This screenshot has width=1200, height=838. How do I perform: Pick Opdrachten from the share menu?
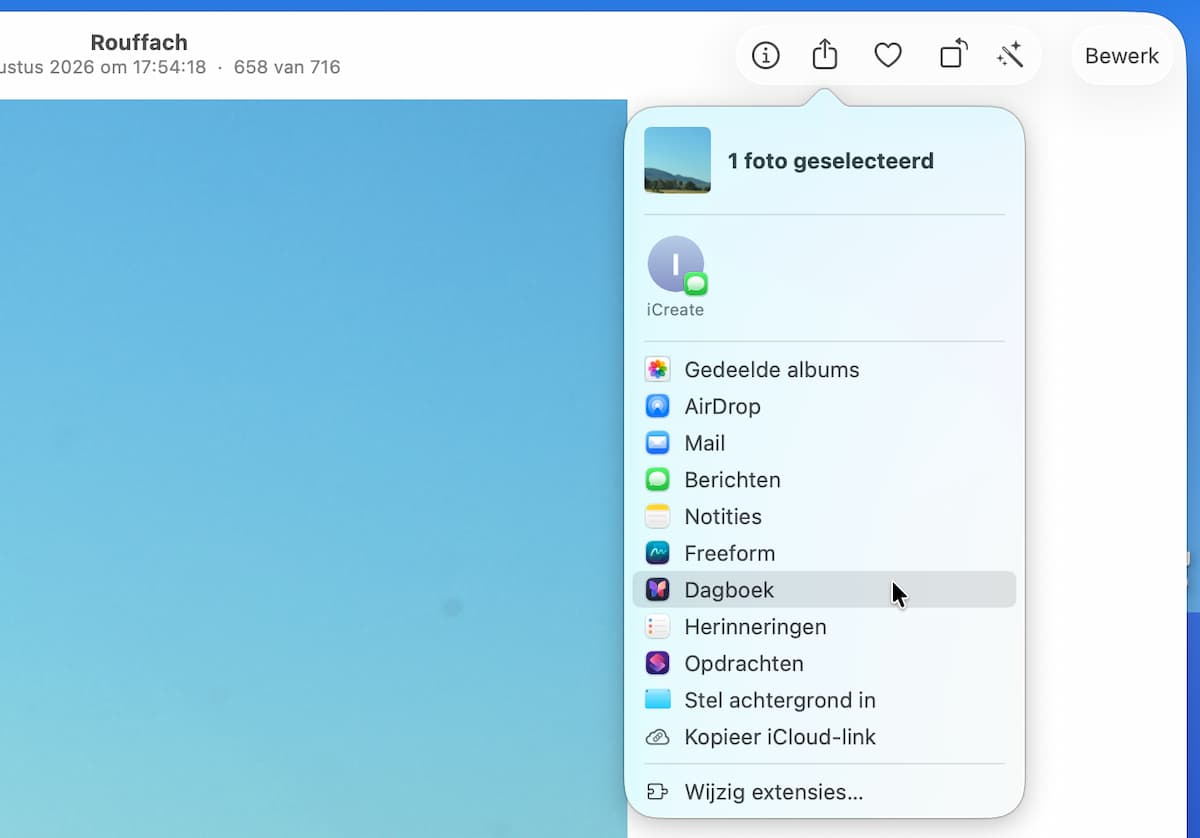point(824,664)
